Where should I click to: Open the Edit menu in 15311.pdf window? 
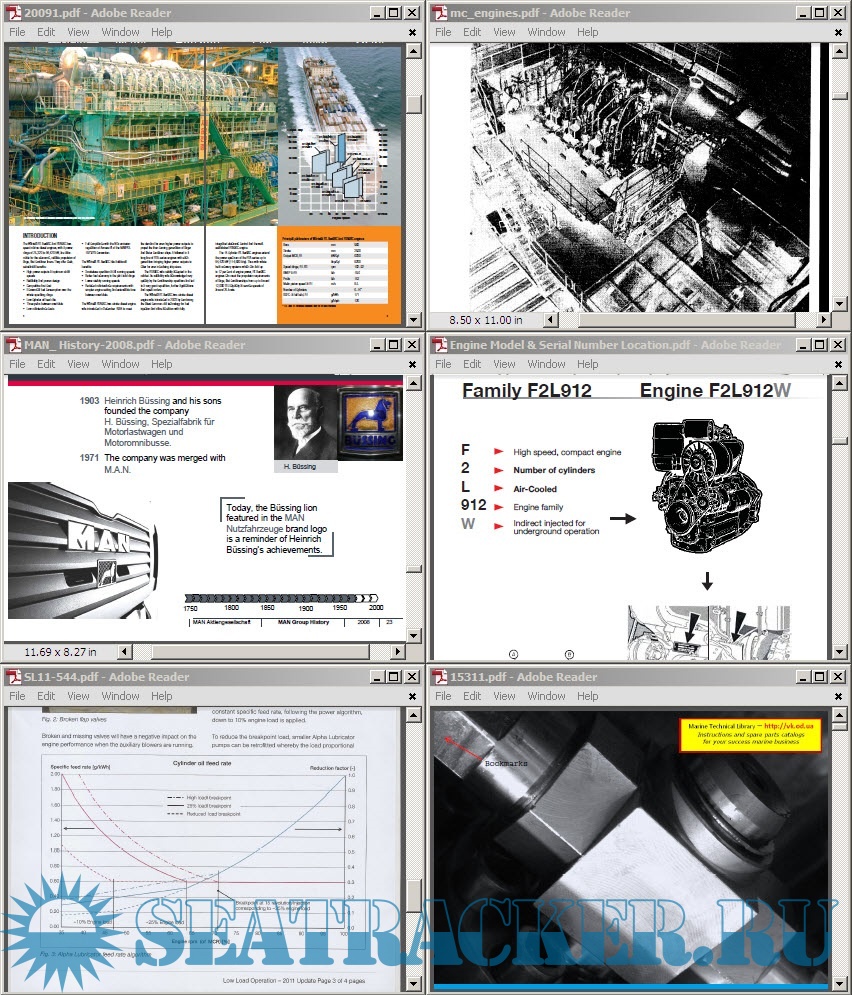(472, 696)
